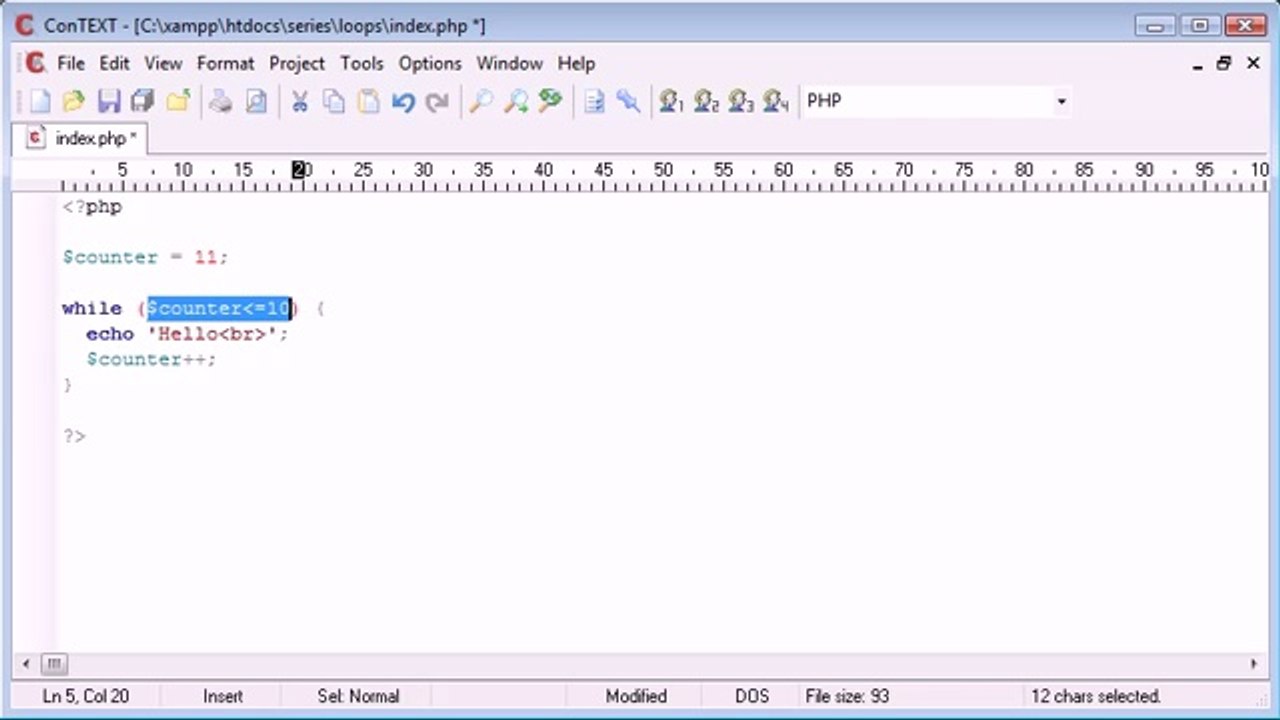Click the horizontal scrollbar thumb
This screenshot has height=720, width=1280.
click(x=54, y=664)
